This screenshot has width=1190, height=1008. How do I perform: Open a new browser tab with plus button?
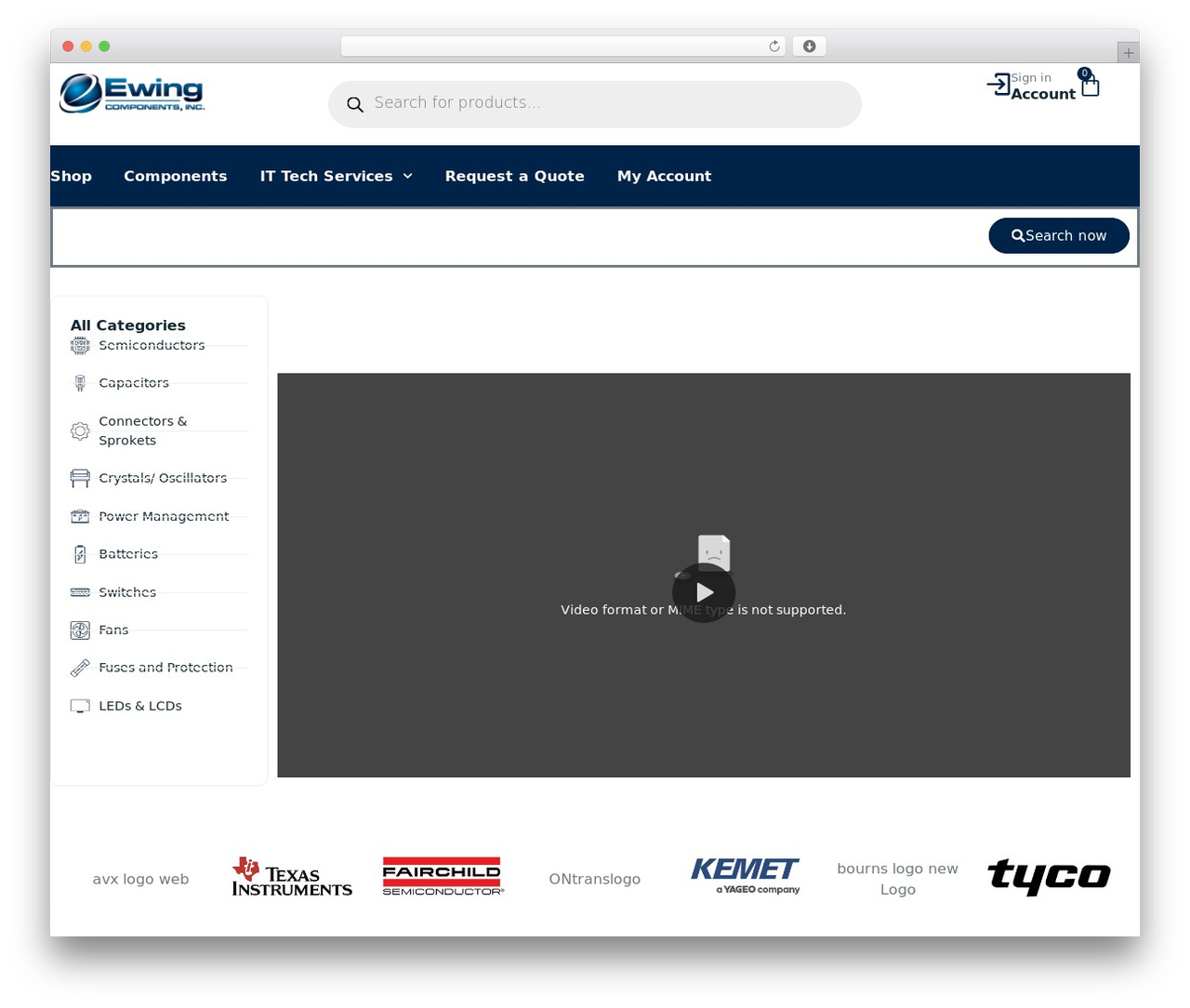(1129, 53)
